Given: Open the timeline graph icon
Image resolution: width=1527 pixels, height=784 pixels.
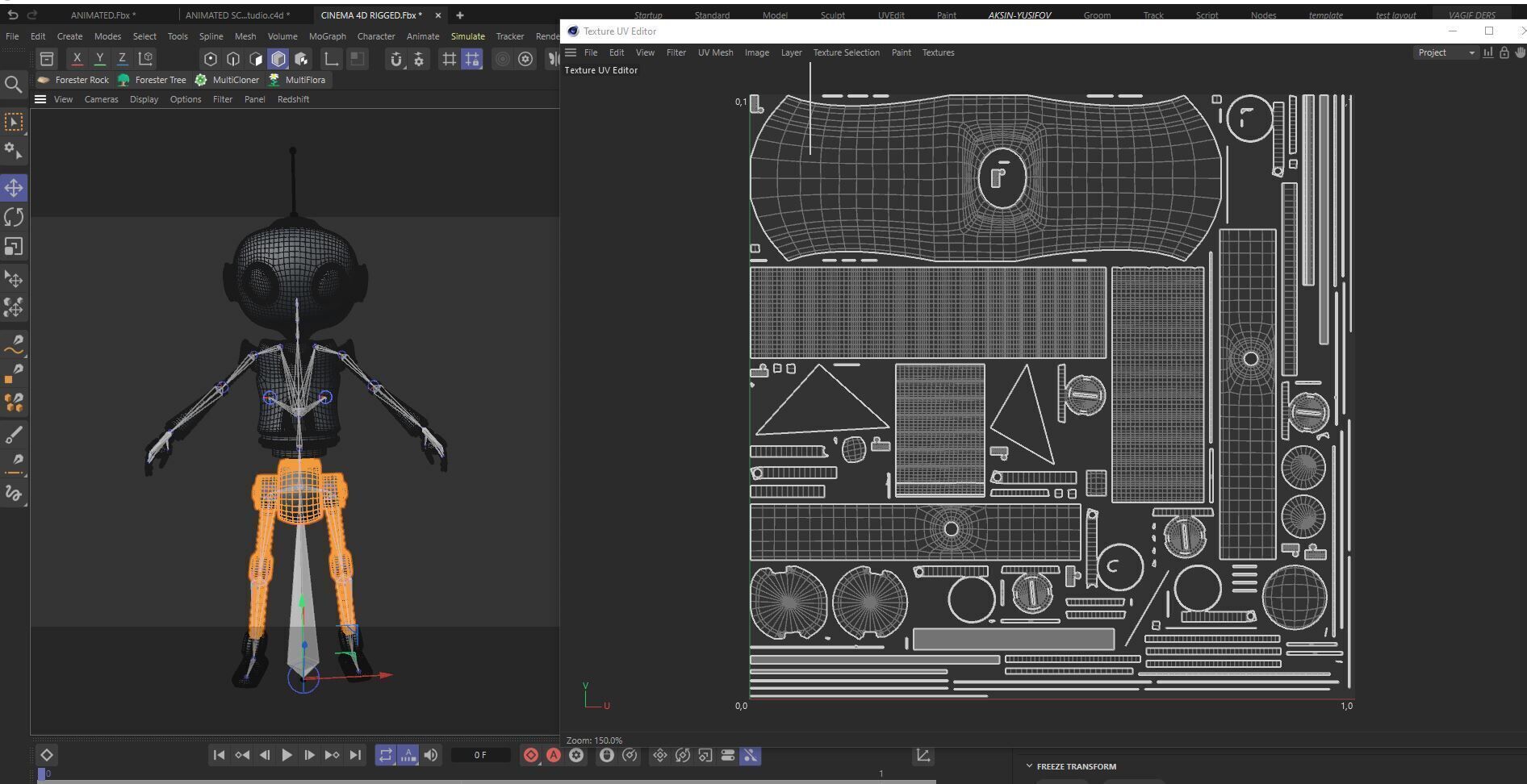Looking at the screenshot, I should click(x=923, y=755).
